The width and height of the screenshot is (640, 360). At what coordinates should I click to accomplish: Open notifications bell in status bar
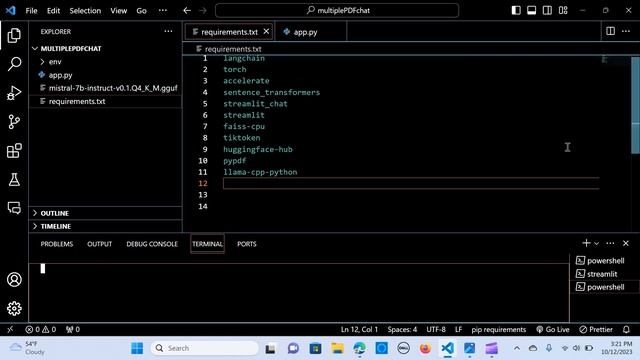pyautogui.click(x=626, y=329)
